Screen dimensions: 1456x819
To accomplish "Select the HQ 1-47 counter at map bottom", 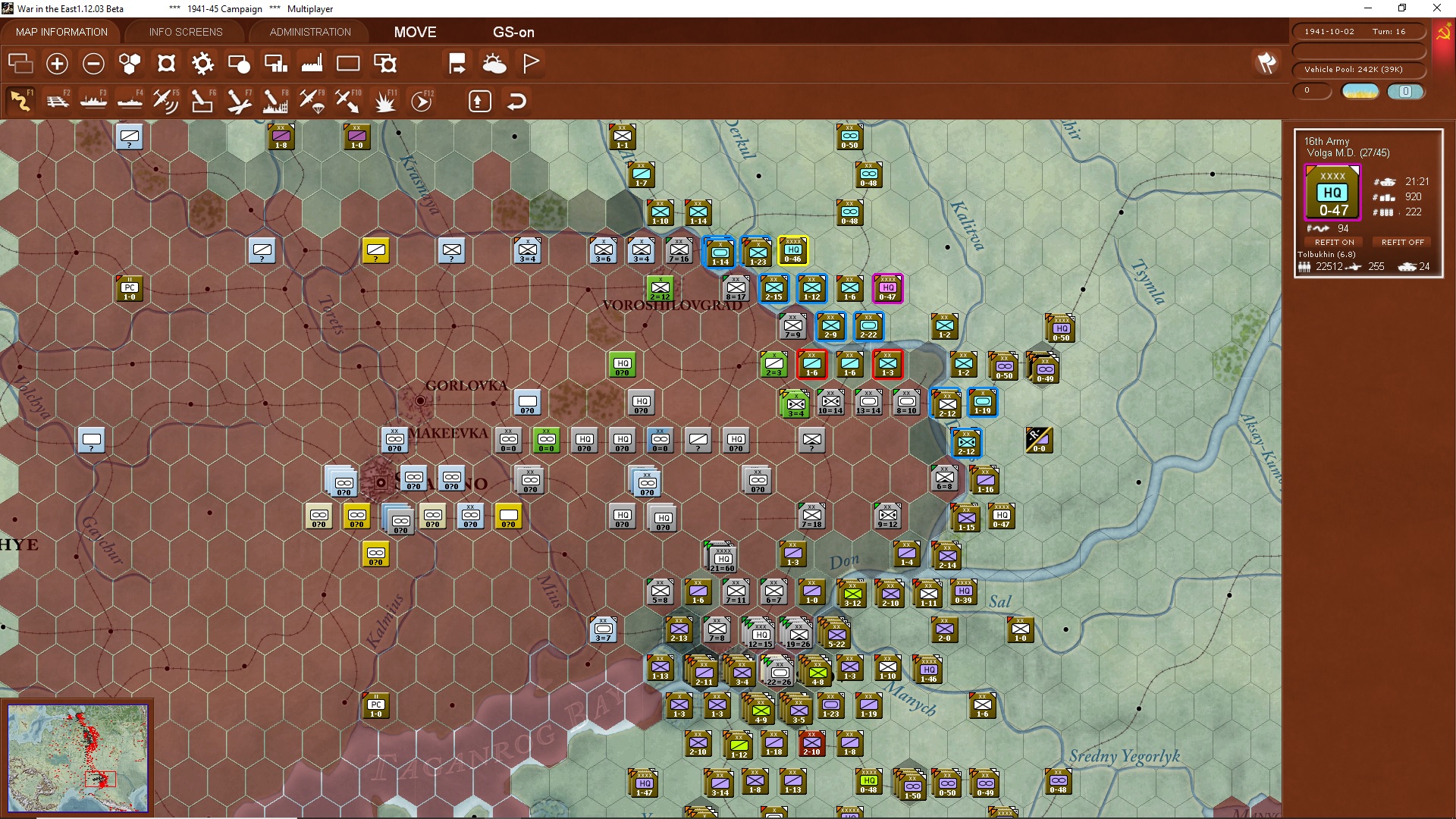I will (x=644, y=784).
